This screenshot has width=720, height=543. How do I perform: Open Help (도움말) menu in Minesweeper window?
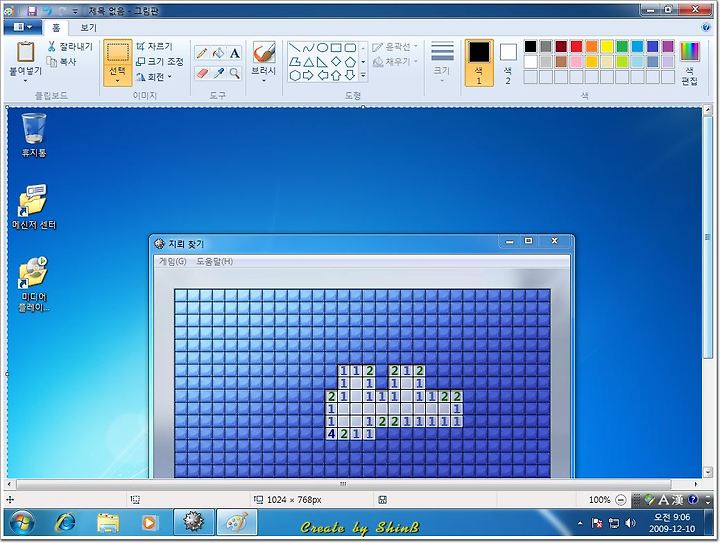click(x=214, y=261)
